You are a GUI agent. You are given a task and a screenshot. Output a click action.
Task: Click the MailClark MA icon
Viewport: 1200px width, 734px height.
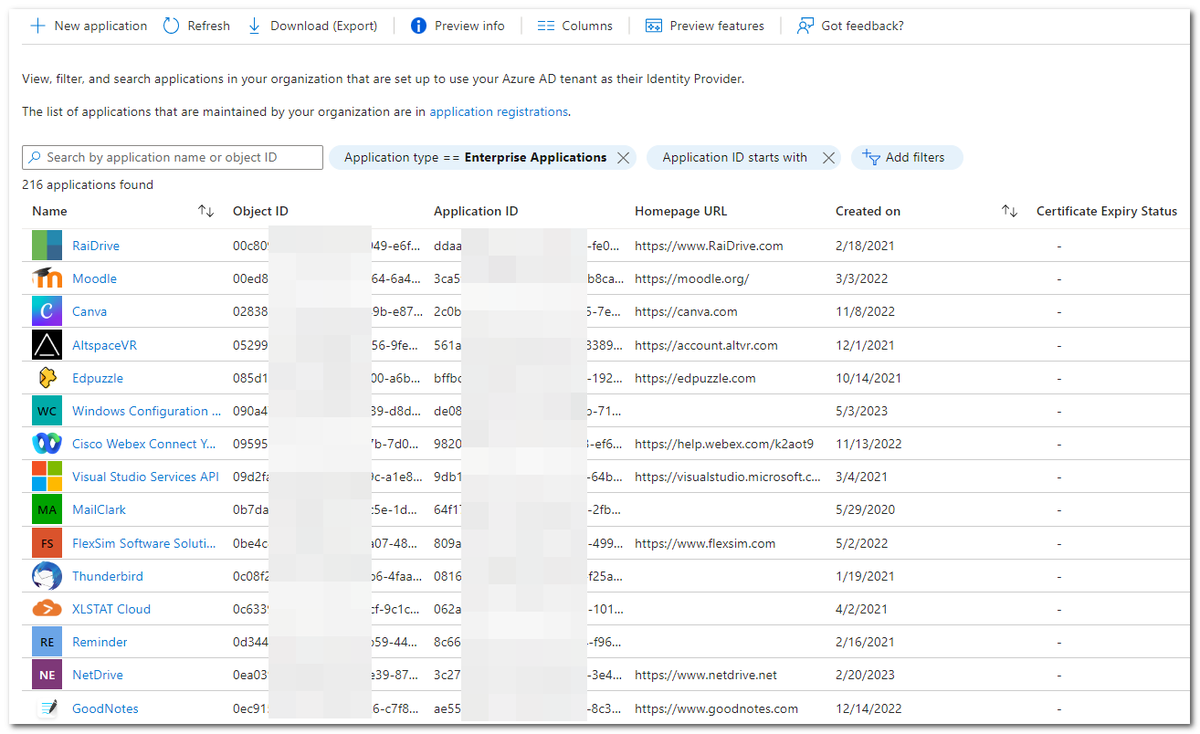click(47, 510)
